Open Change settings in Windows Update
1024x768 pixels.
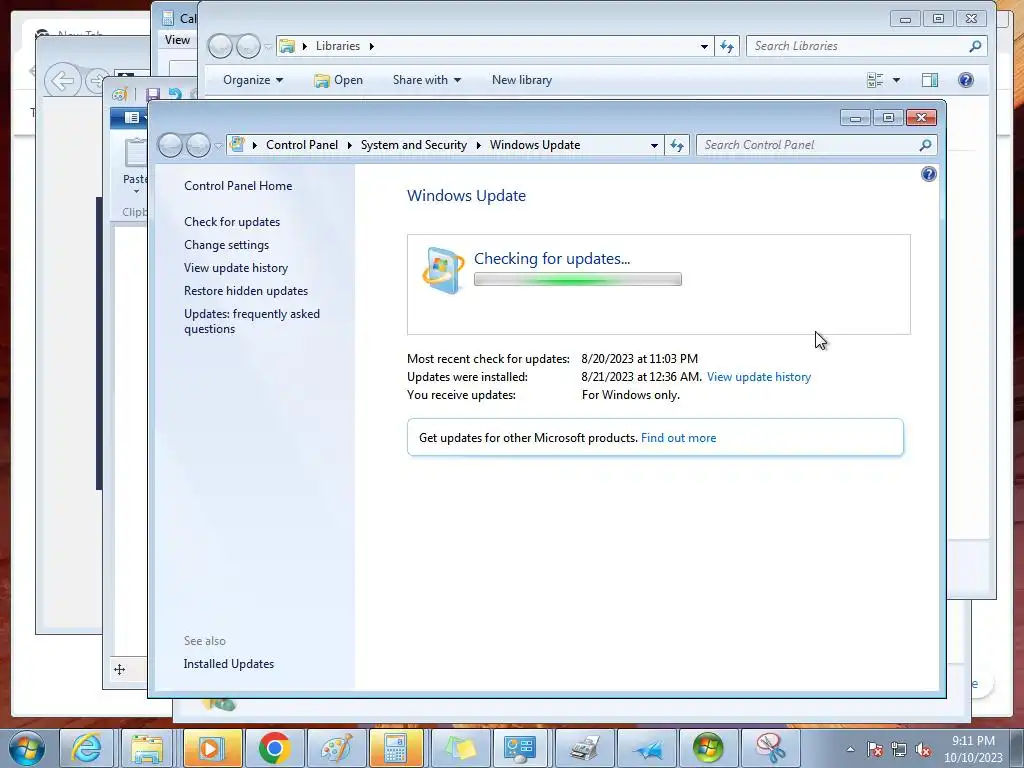(227, 245)
